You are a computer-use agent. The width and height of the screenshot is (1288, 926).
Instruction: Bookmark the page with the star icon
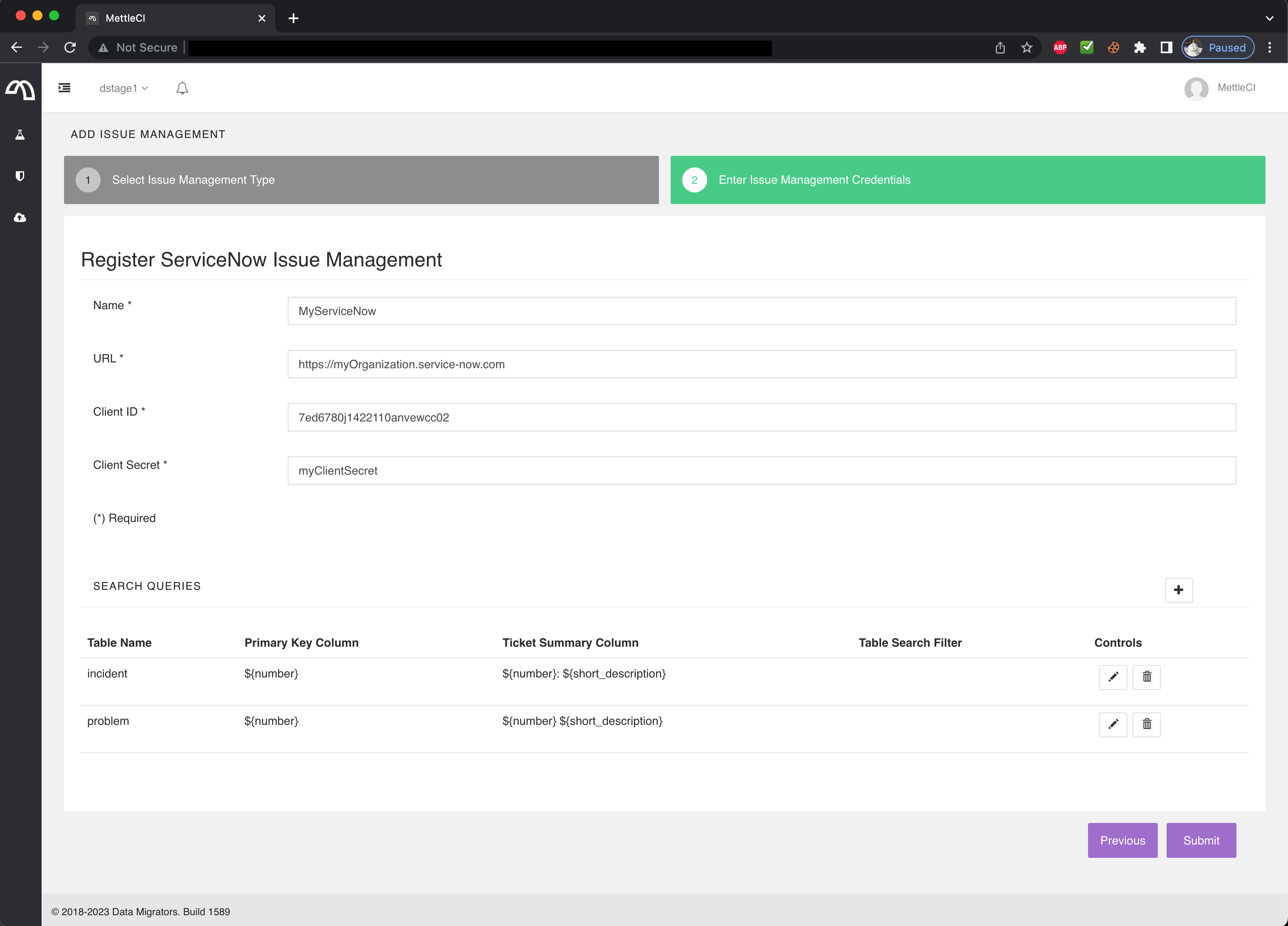tap(1027, 47)
